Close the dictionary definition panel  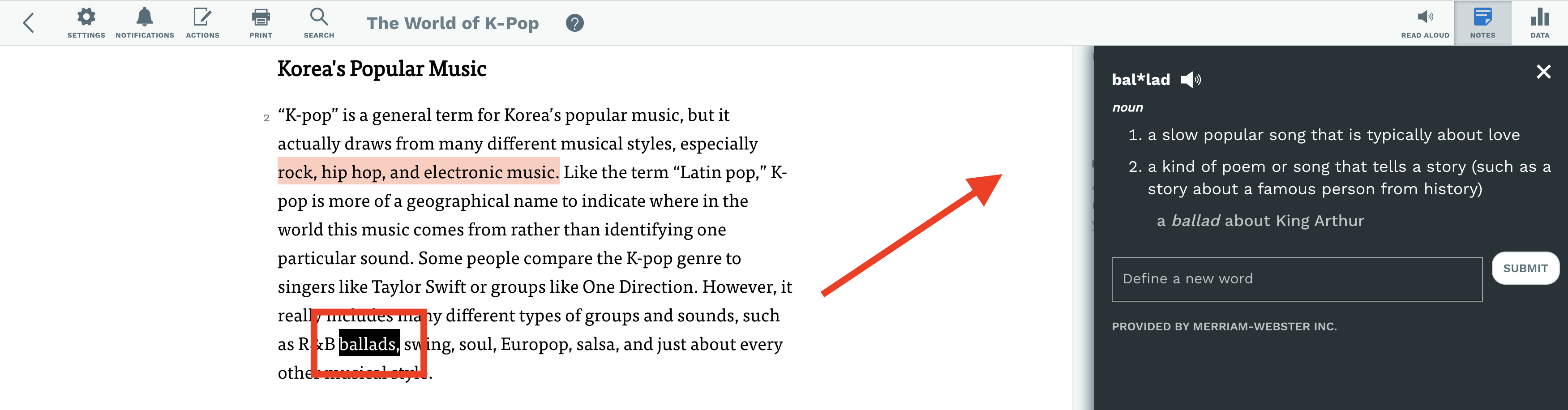pos(1543,72)
